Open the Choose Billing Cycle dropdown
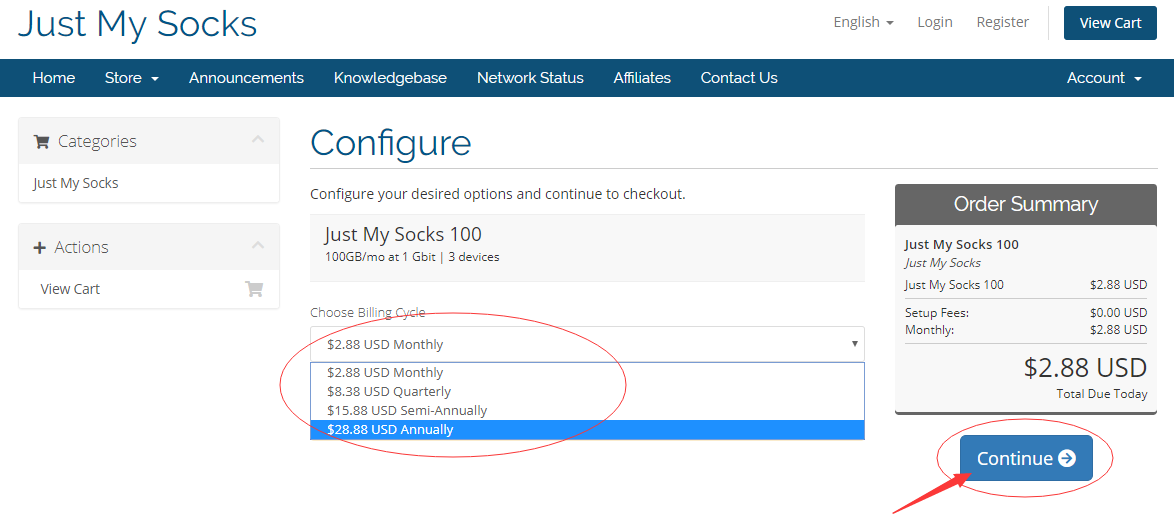The width and height of the screenshot is (1174, 524). click(x=587, y=344)
